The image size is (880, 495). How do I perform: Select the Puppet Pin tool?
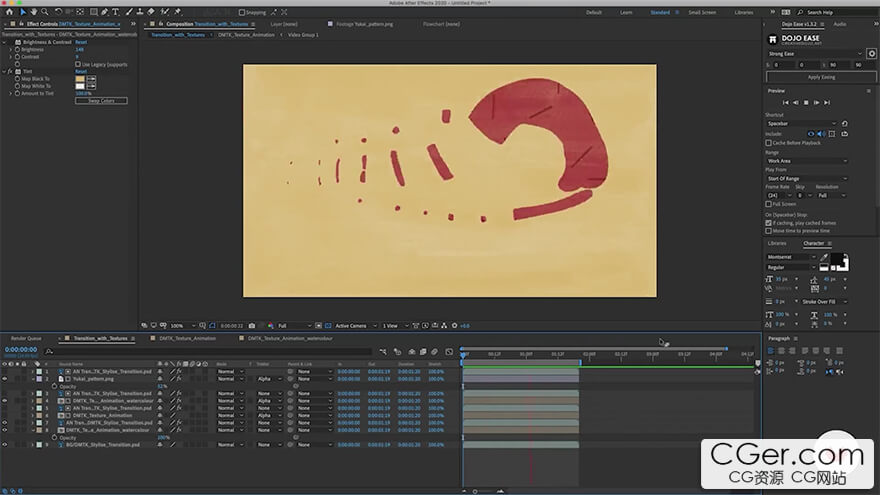[x=178, y=12]
